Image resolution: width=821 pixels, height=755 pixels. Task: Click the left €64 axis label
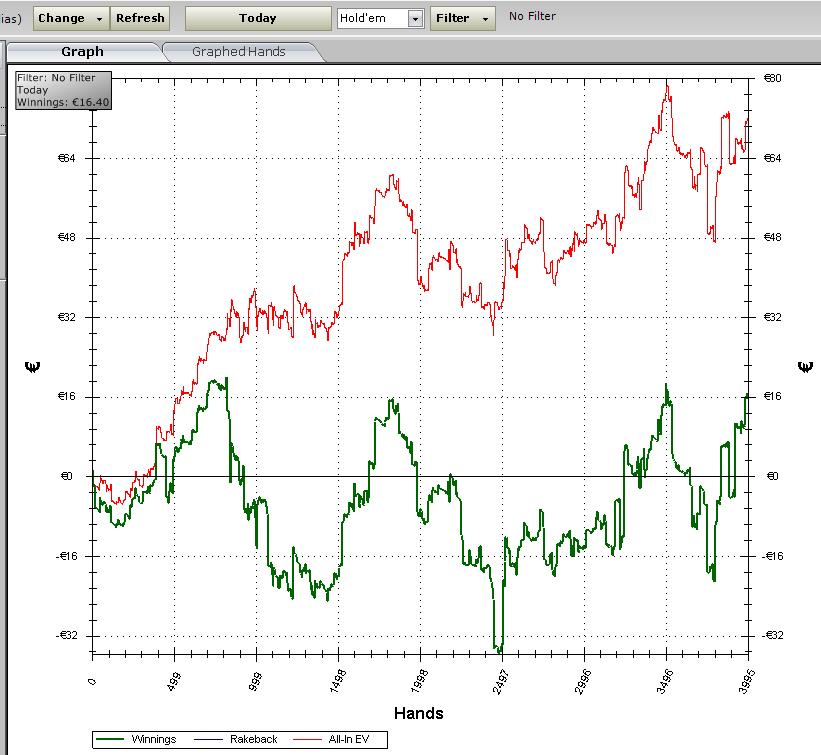coord(66,158)
